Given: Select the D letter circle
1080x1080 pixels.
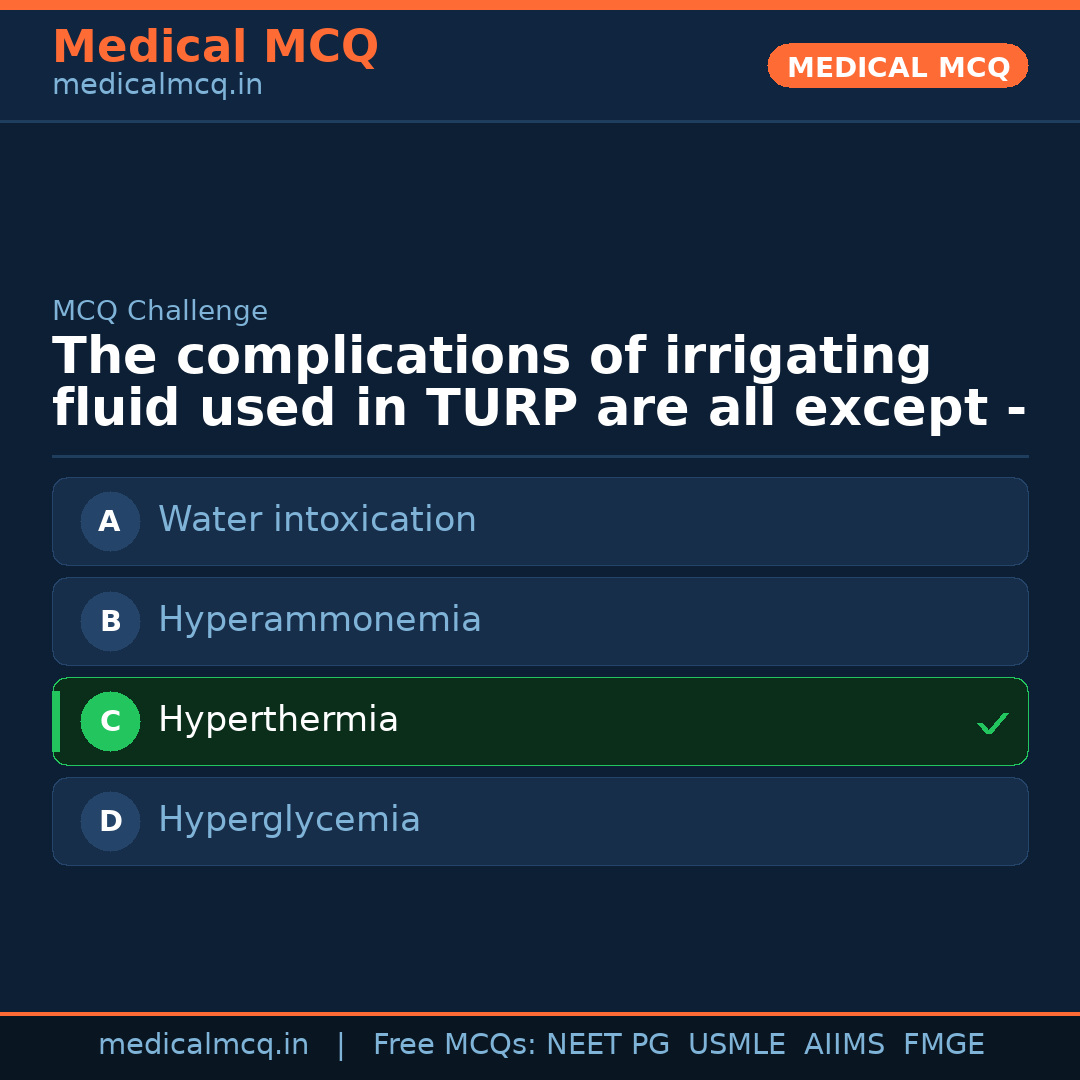Looking at the screenshot, I should coord(110,821).
